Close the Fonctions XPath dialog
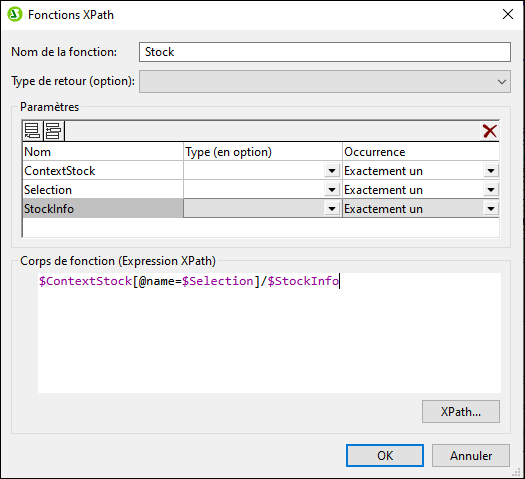 coord(508,14)
